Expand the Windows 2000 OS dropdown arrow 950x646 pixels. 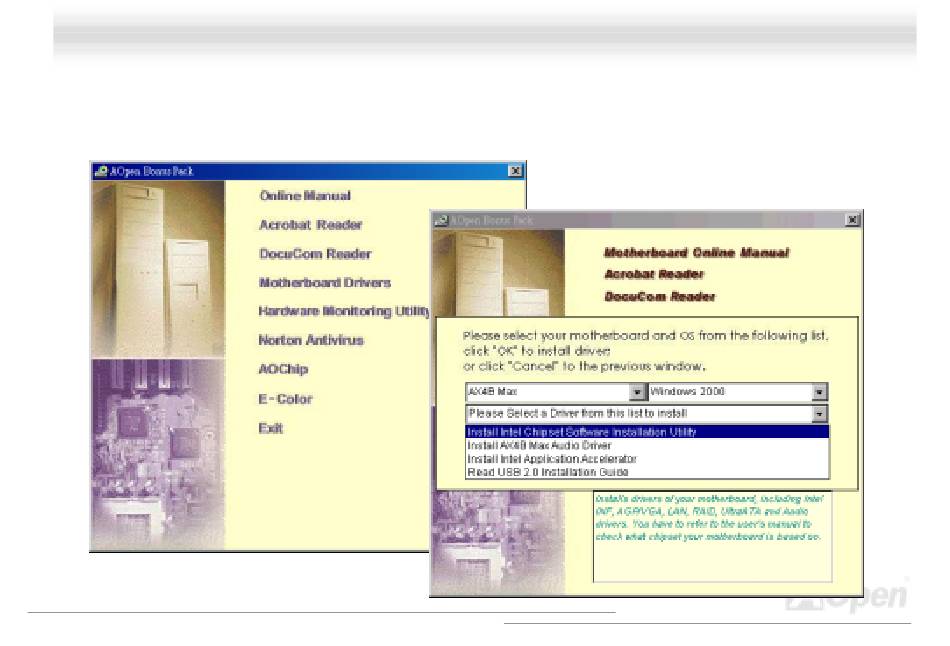(x=819, y=392)
